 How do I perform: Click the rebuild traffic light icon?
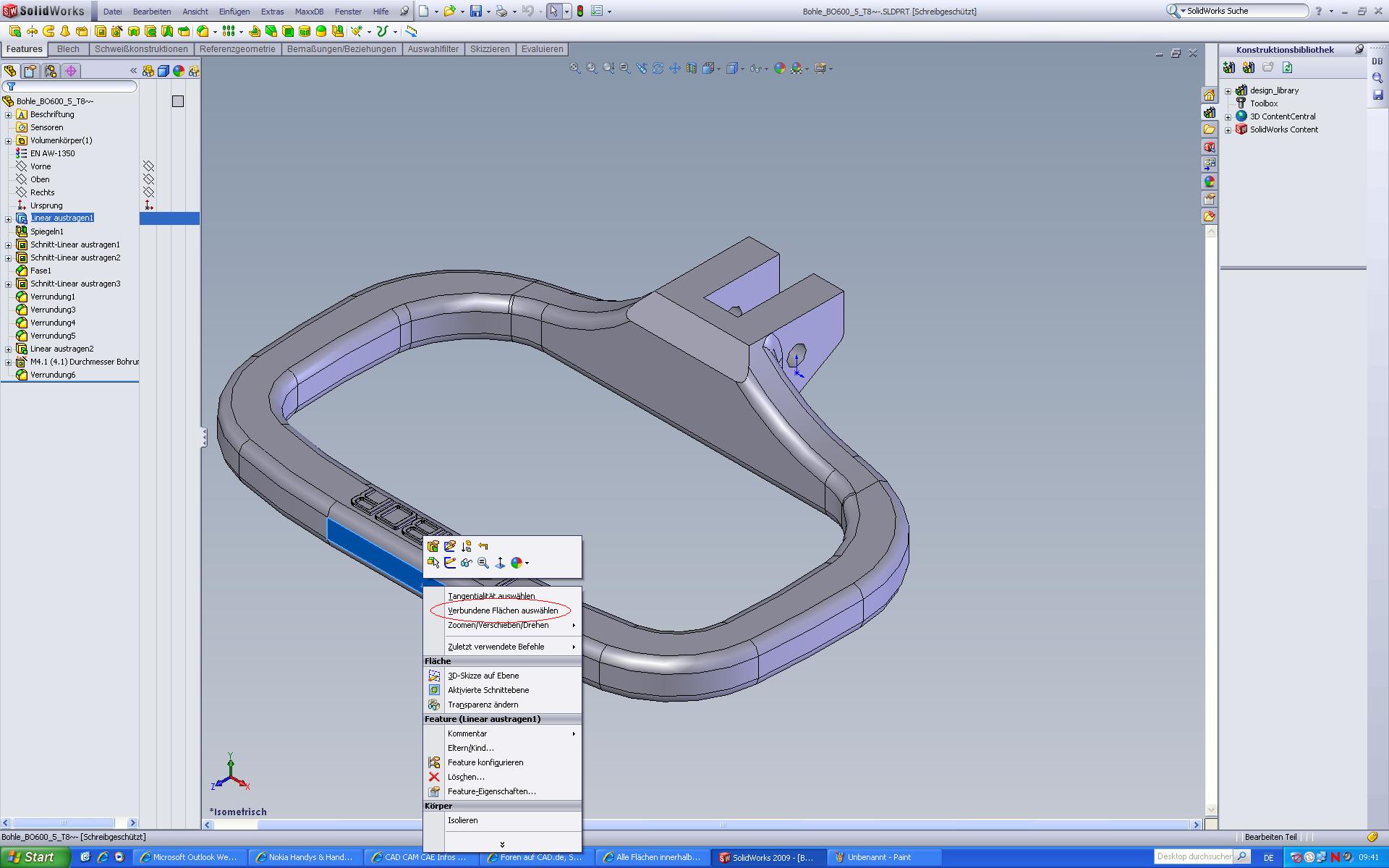[579, 11]
